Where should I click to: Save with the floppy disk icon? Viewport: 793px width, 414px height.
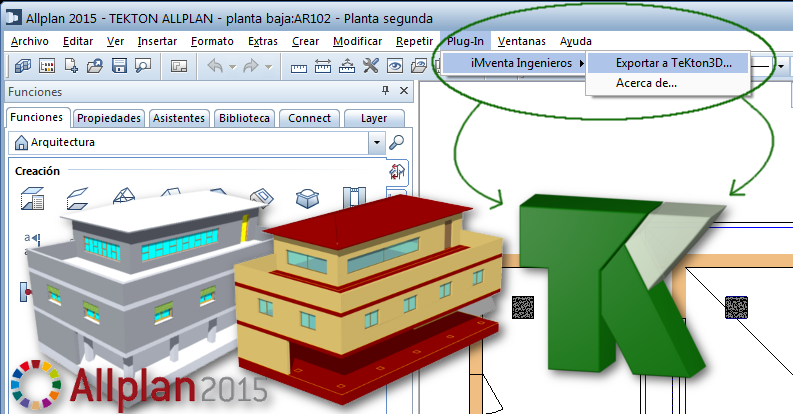coord(119,66)
